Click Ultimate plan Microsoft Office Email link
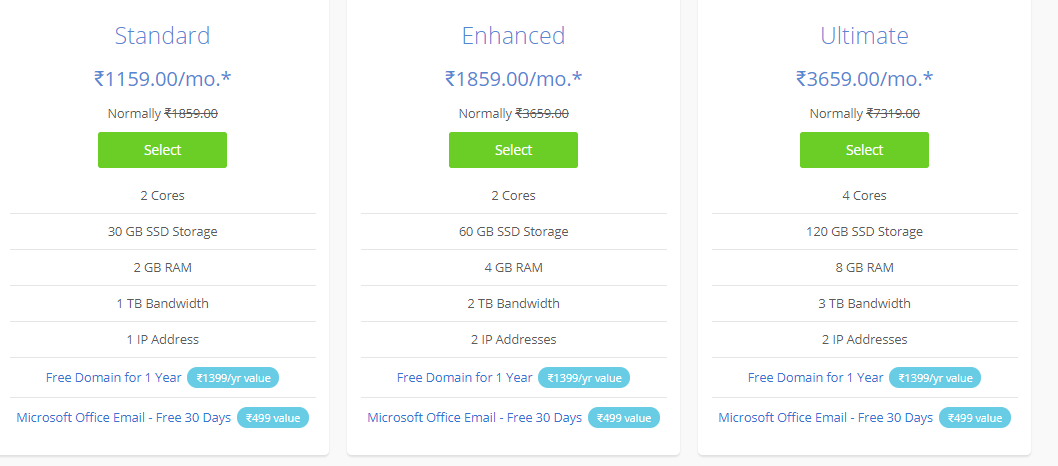This screenshot has width=1058, height=466. pos(825,417)
